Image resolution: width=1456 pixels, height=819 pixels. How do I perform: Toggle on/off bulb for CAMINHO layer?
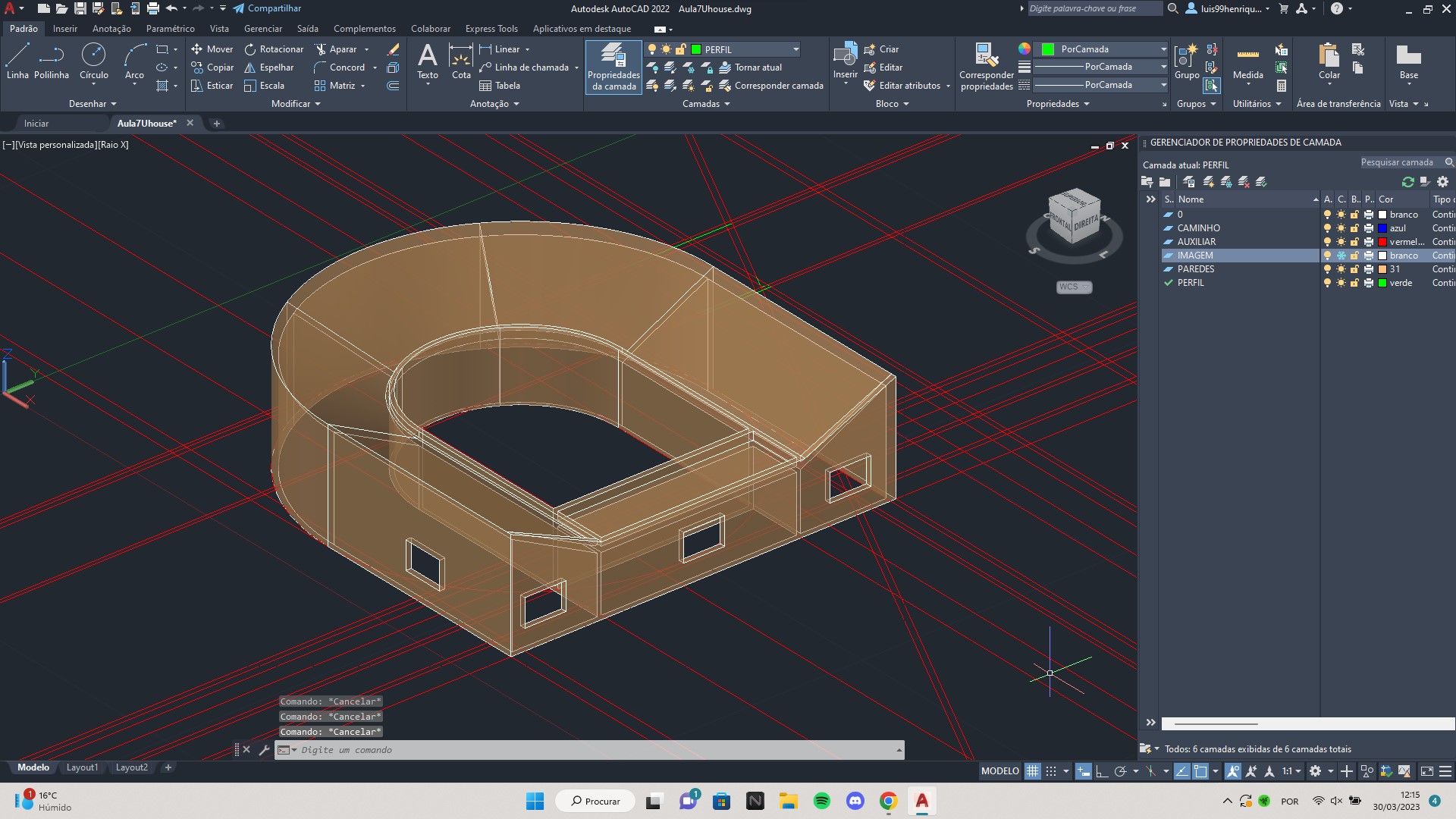(x=1327, y=228)
